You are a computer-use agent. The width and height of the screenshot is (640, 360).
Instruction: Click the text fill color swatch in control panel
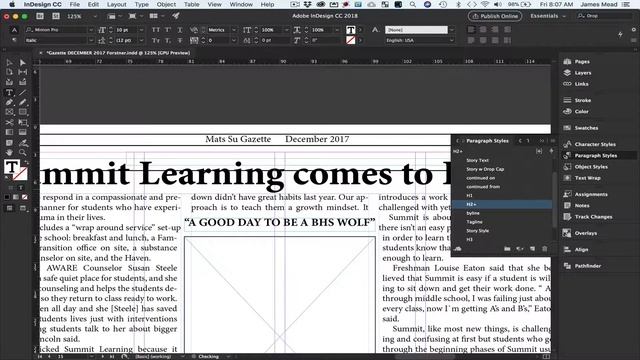pos(351,30)
